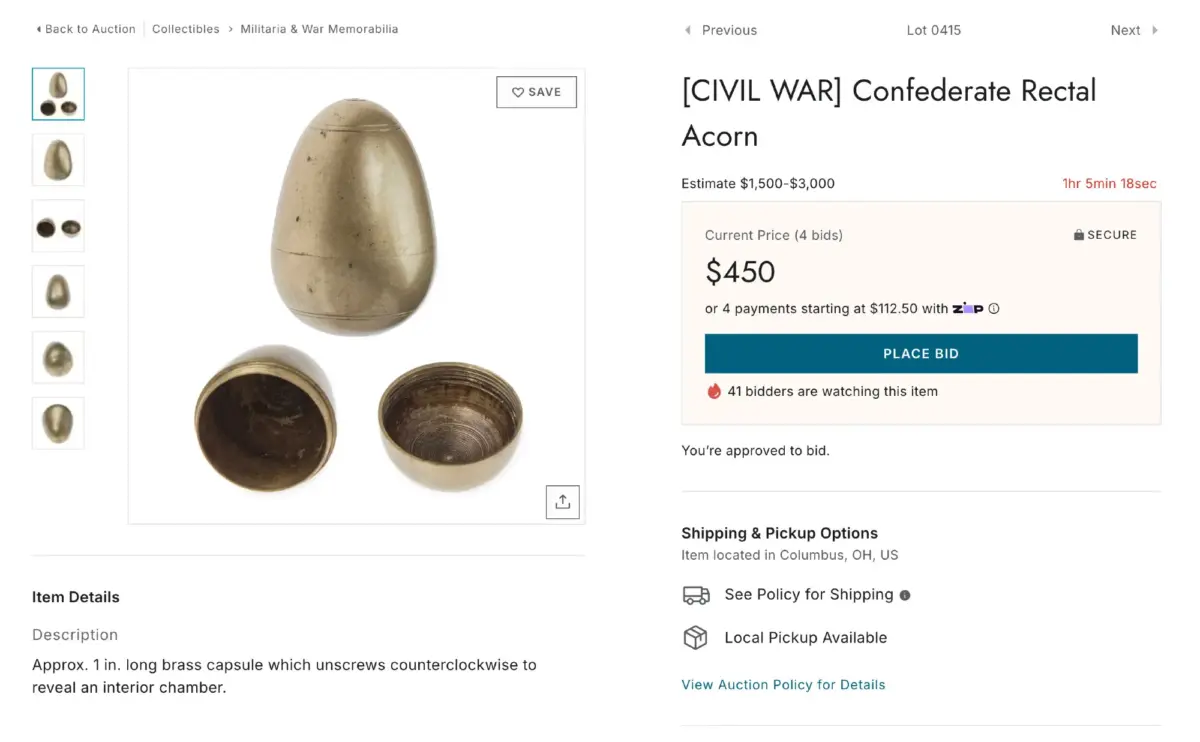Click the share icon on the image
The height and width of the screenshot is (742, 1200).
tap(562, 502)
